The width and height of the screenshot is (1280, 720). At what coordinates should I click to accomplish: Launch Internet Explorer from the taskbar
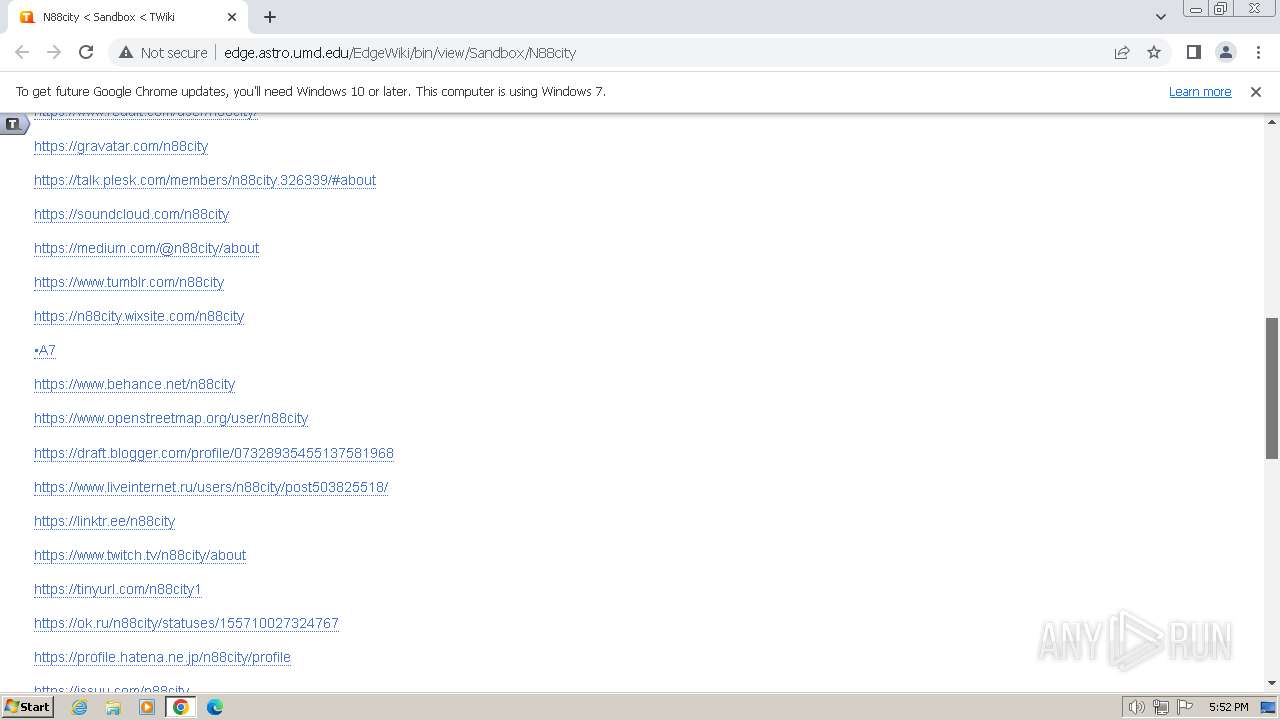tap(79, 707)
